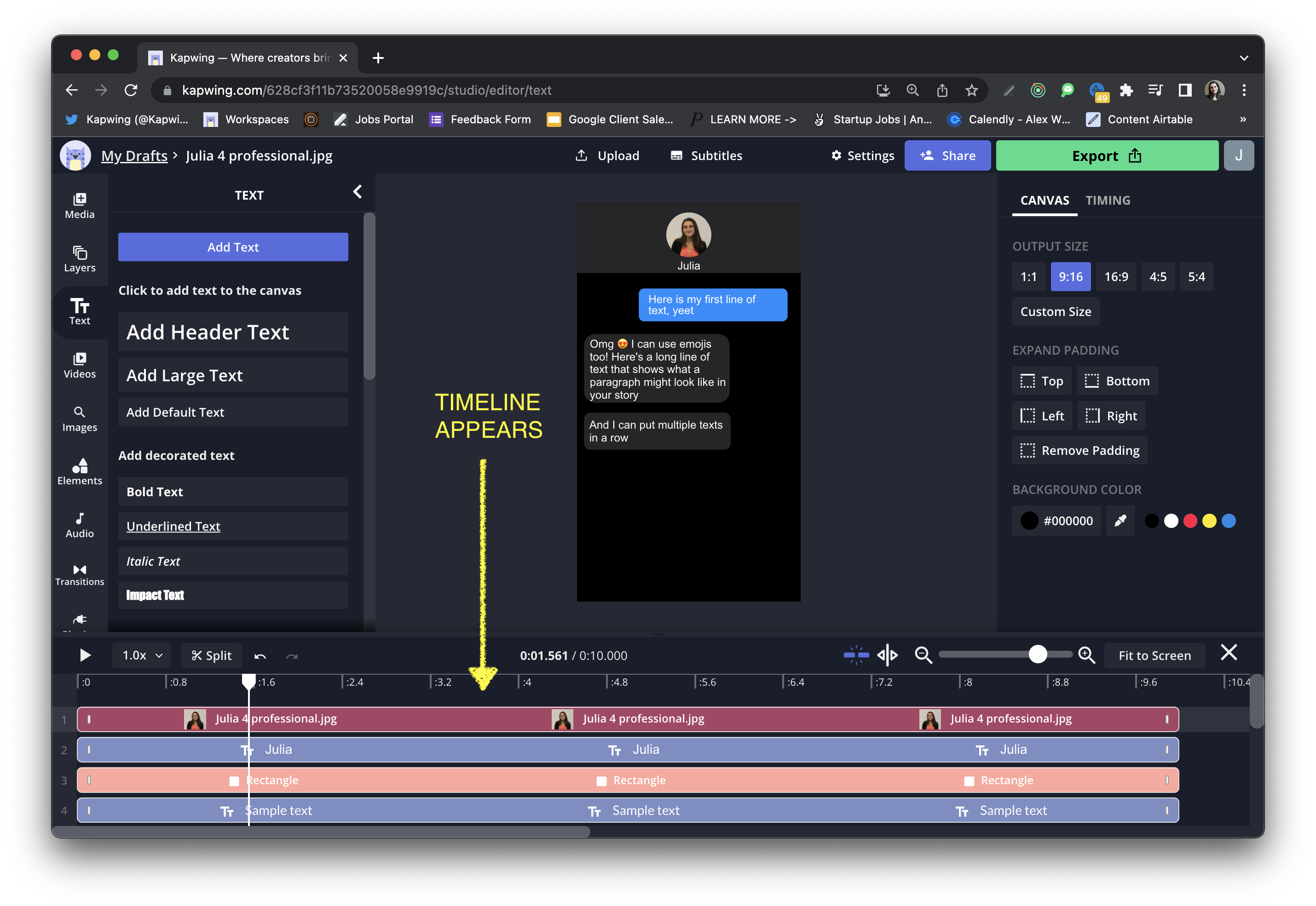Image resolution: width=1316 pixels, height=906 pixels.
Task: Open the Layers panel
Action: (x=80, y=259)
